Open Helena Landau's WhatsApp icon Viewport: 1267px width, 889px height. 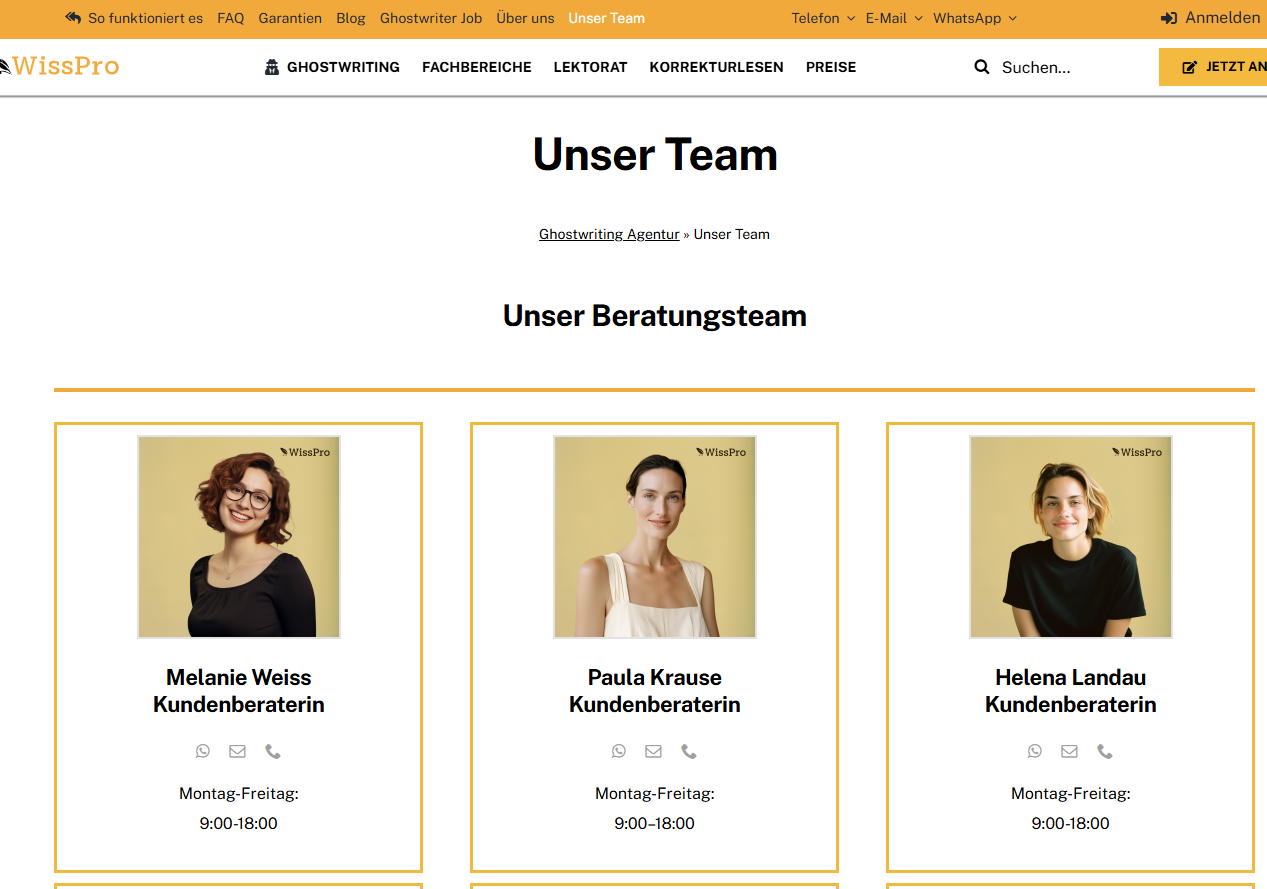1035,751
